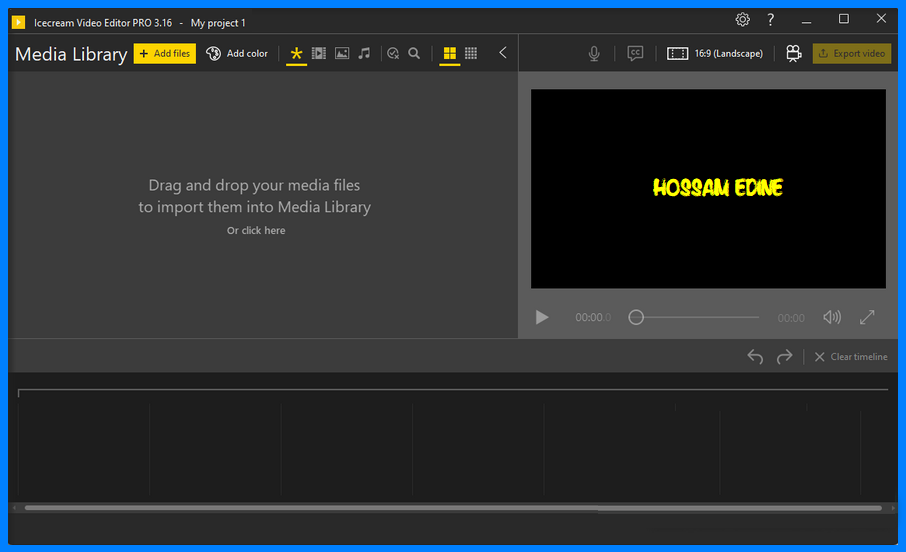Click the Add files button
906x552 pixels.
pyautogui.click(x=165, y=54)
